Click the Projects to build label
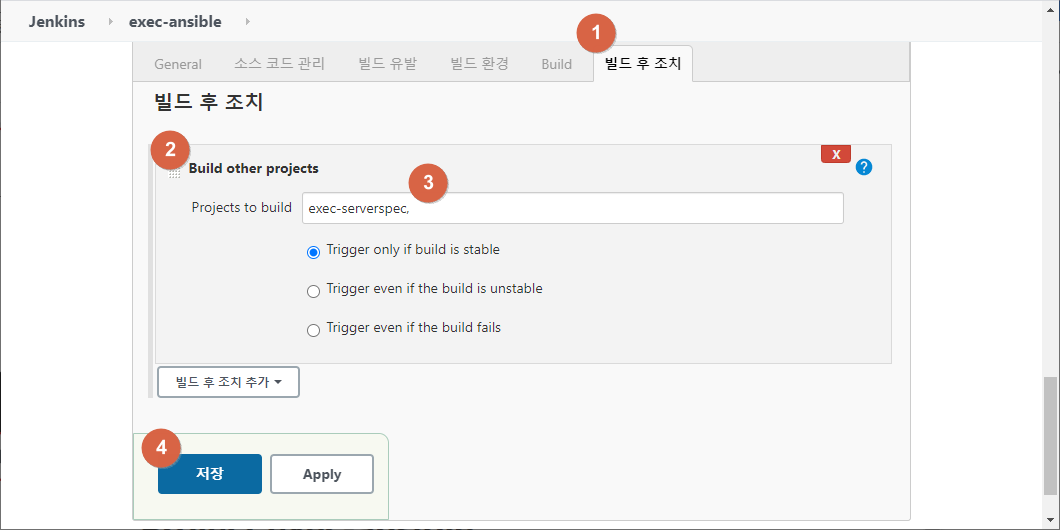This screenshot has height=530, width=1060. [x=241, y=208]
